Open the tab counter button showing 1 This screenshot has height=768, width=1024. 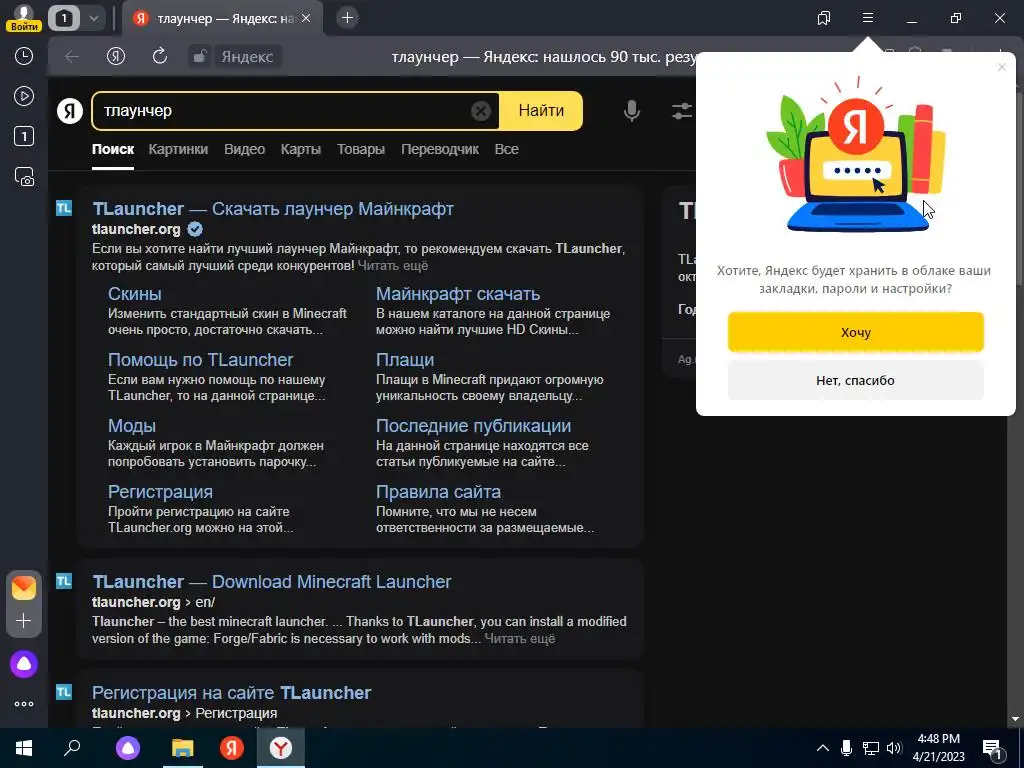point(63,18)
